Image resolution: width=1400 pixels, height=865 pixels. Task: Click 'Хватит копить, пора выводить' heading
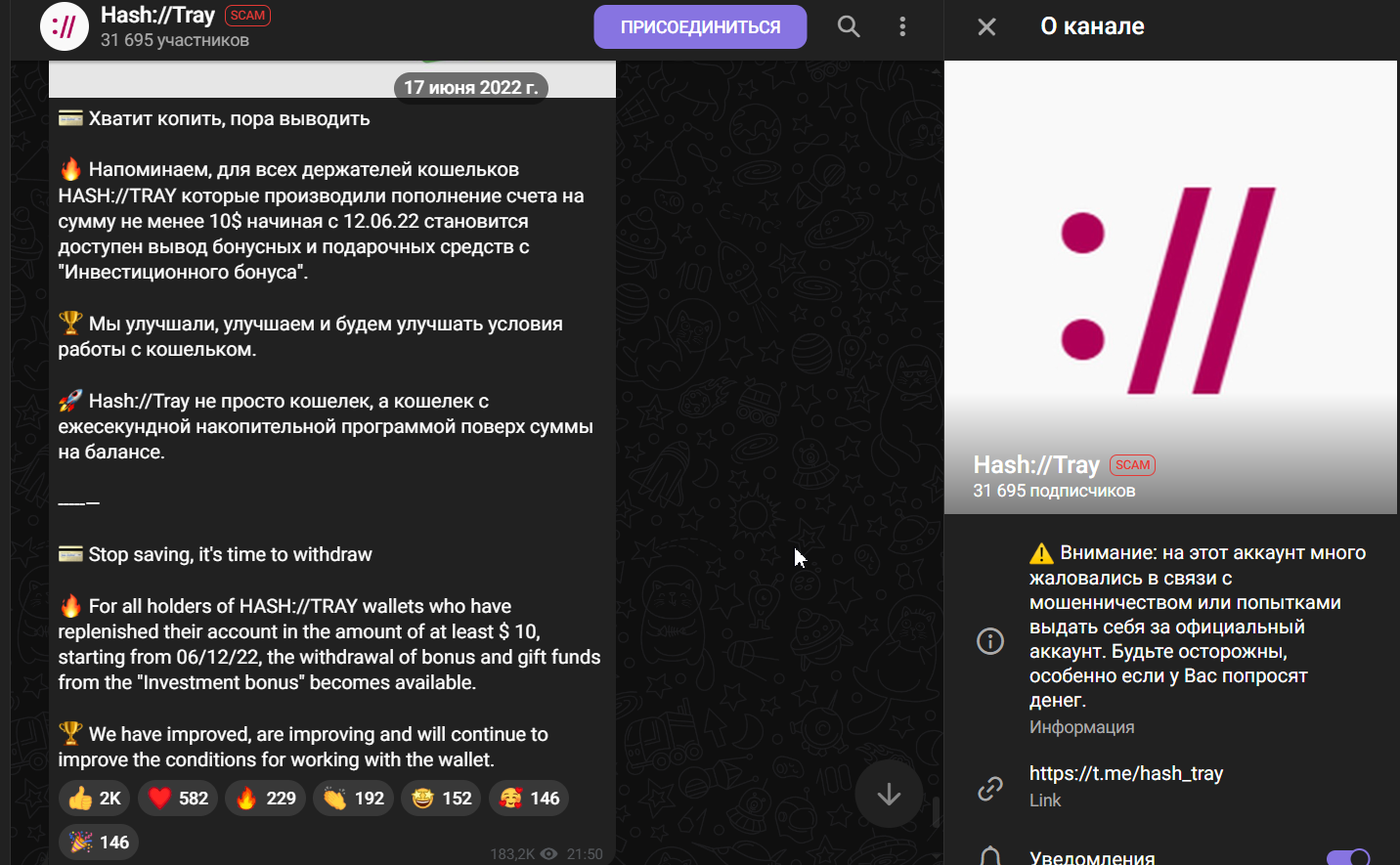click(x=229, y=118)
